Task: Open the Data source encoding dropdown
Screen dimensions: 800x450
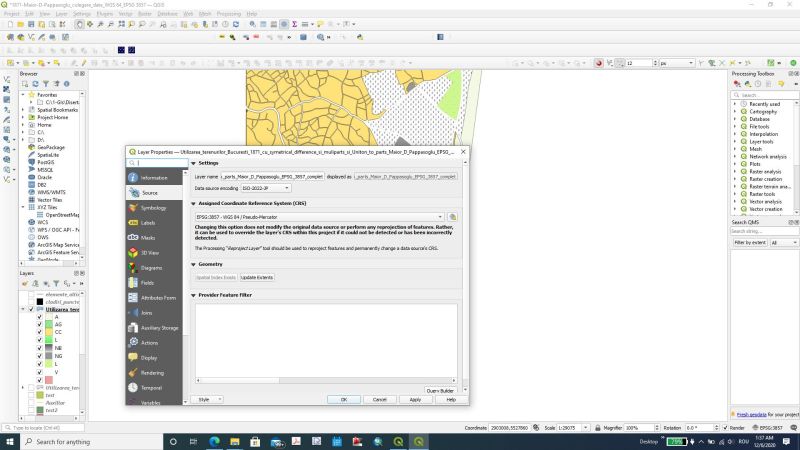Action: pos(265,188)
